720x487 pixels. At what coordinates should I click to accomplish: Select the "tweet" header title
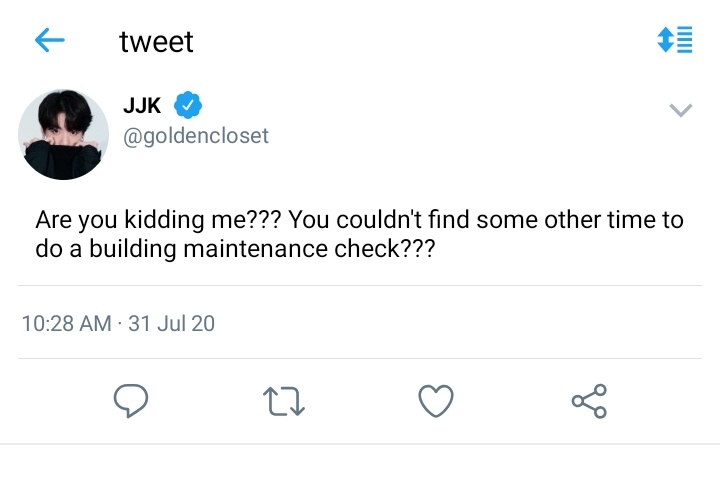click(156, 41)
